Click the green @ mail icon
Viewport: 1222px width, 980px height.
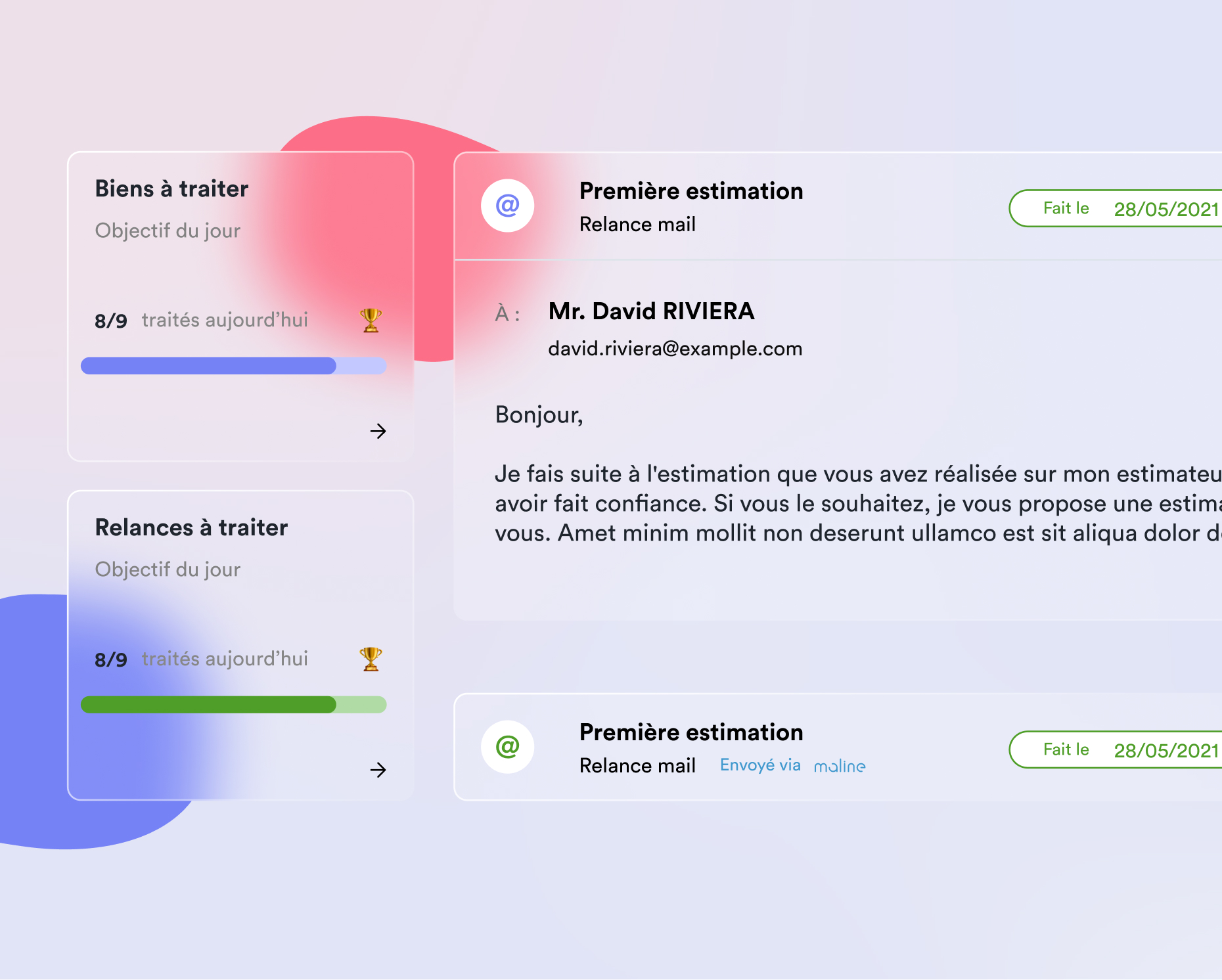(507, 747)
